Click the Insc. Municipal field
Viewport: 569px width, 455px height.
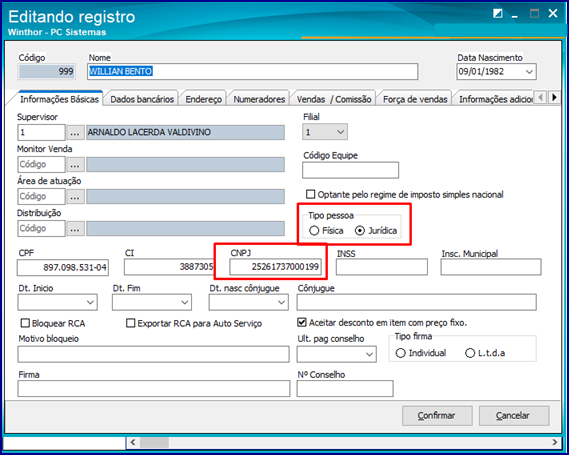[491, 267]
